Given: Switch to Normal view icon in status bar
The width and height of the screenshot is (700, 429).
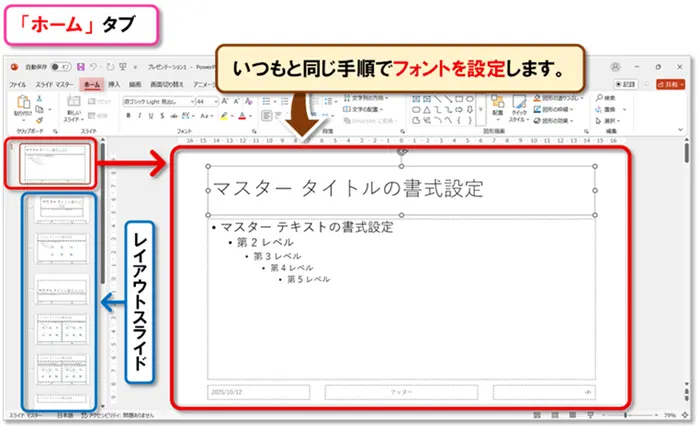Looking at the screenshot, I should point(537,415).
